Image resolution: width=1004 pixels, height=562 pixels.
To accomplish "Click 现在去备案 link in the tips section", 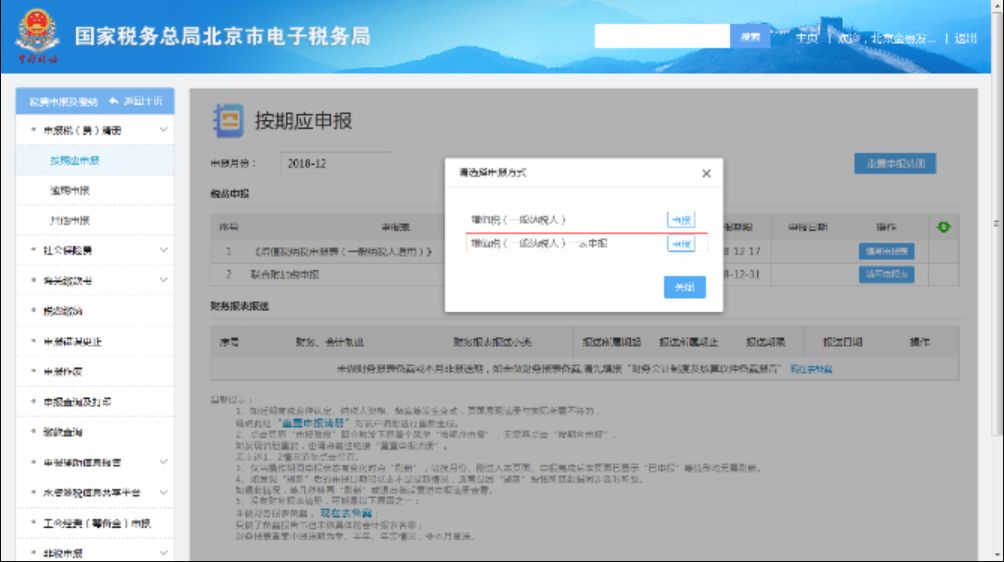I will pyautogui.click(x=346, y=513).
